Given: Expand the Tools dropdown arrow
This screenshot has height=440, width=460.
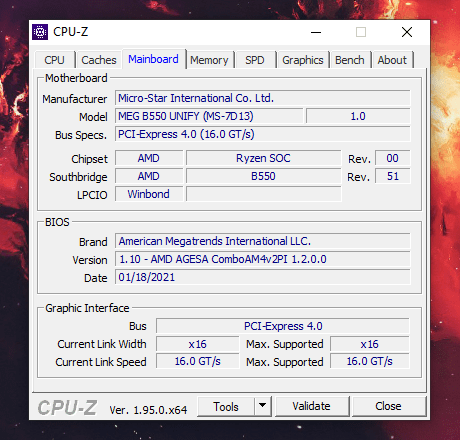Looking at the screenshot, I should point(263,406).
